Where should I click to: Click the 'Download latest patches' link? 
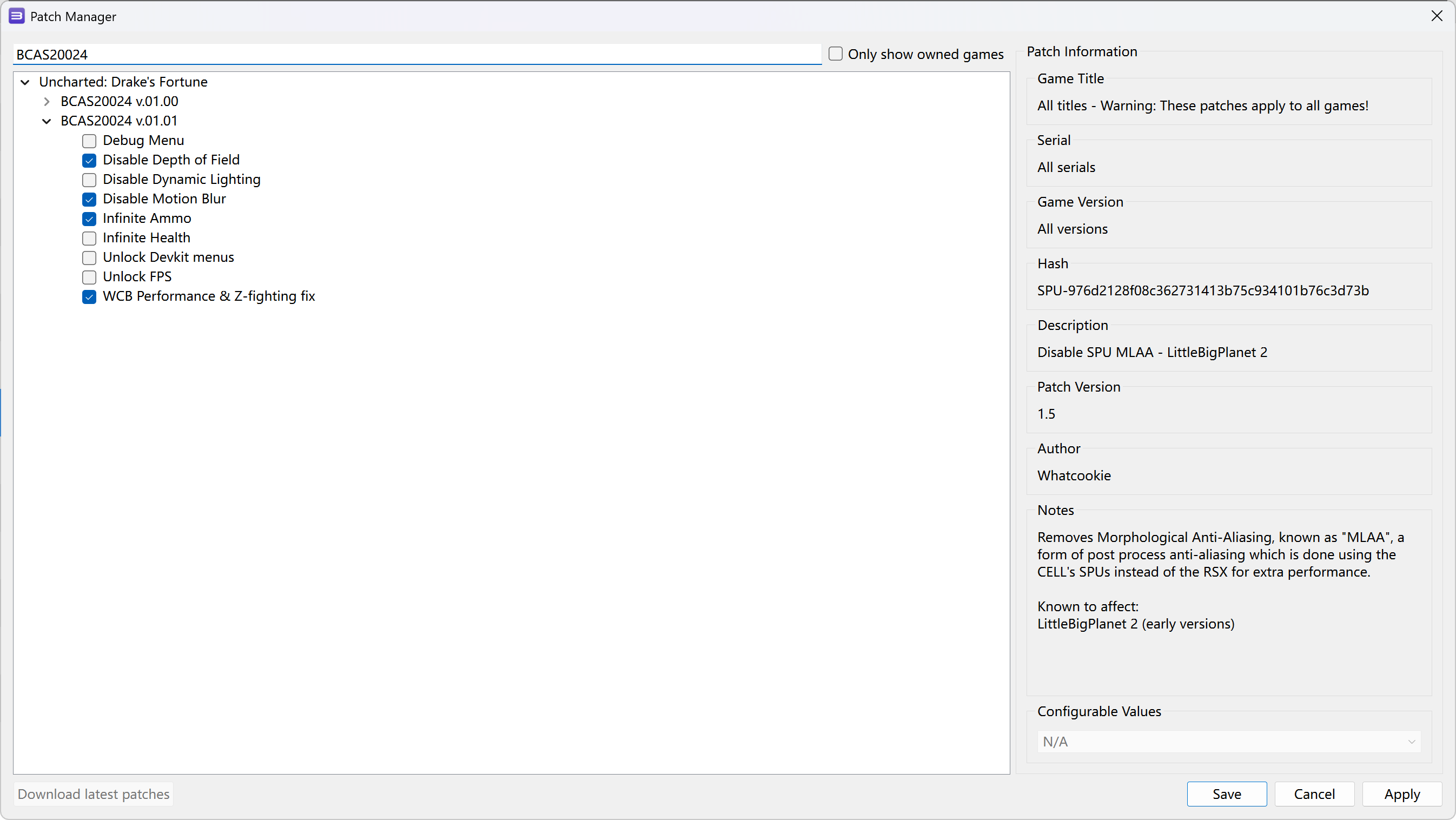94,793
